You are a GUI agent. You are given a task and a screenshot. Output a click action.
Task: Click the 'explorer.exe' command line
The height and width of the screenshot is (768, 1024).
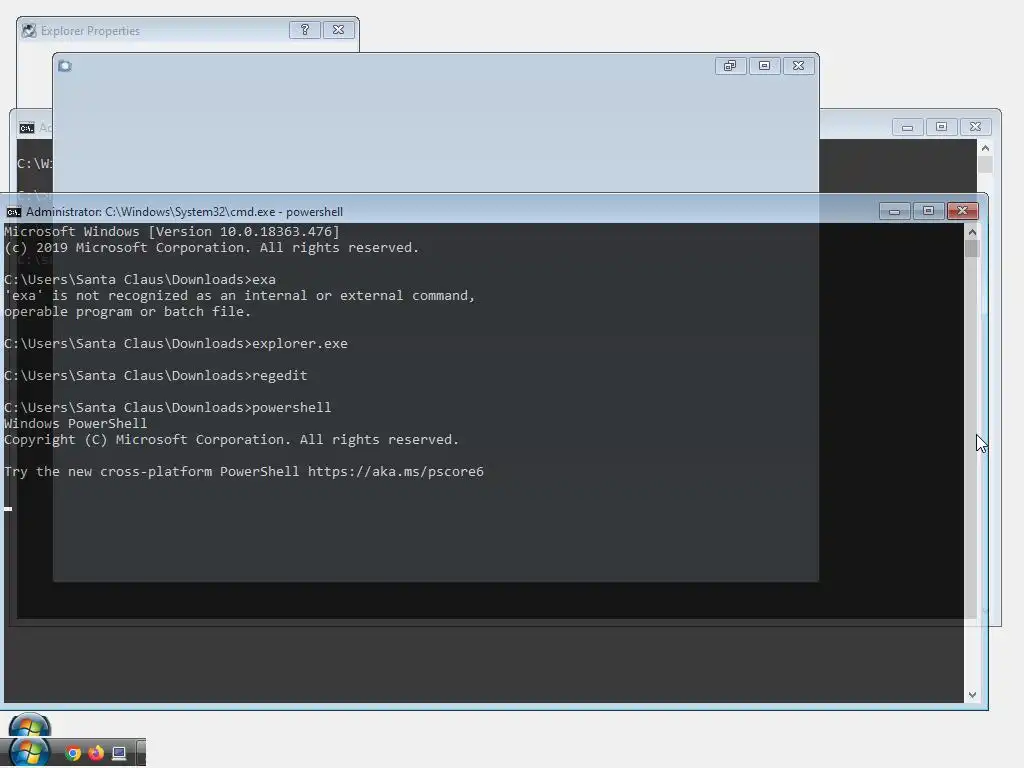[176, 344]
